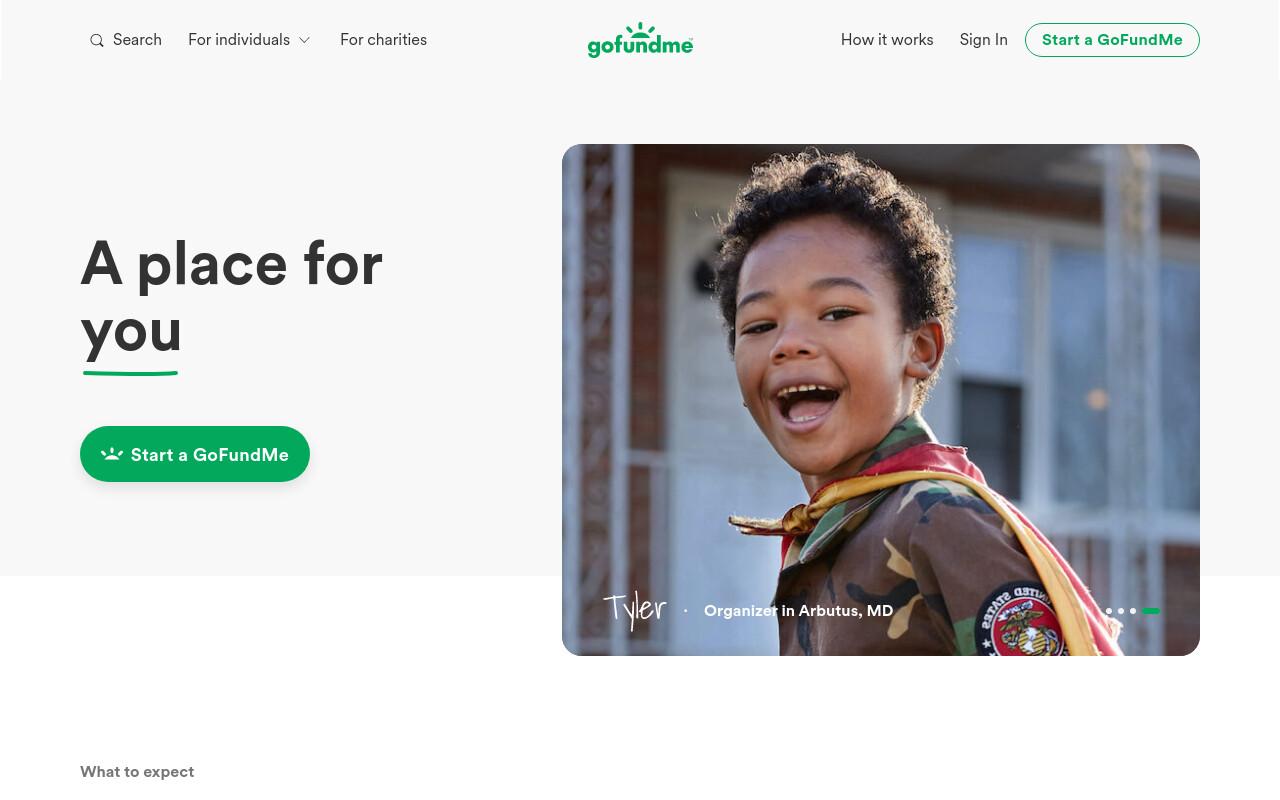
Task: Click the outlined Start a GoFundMe header button
Action: tap(1112, 40)
